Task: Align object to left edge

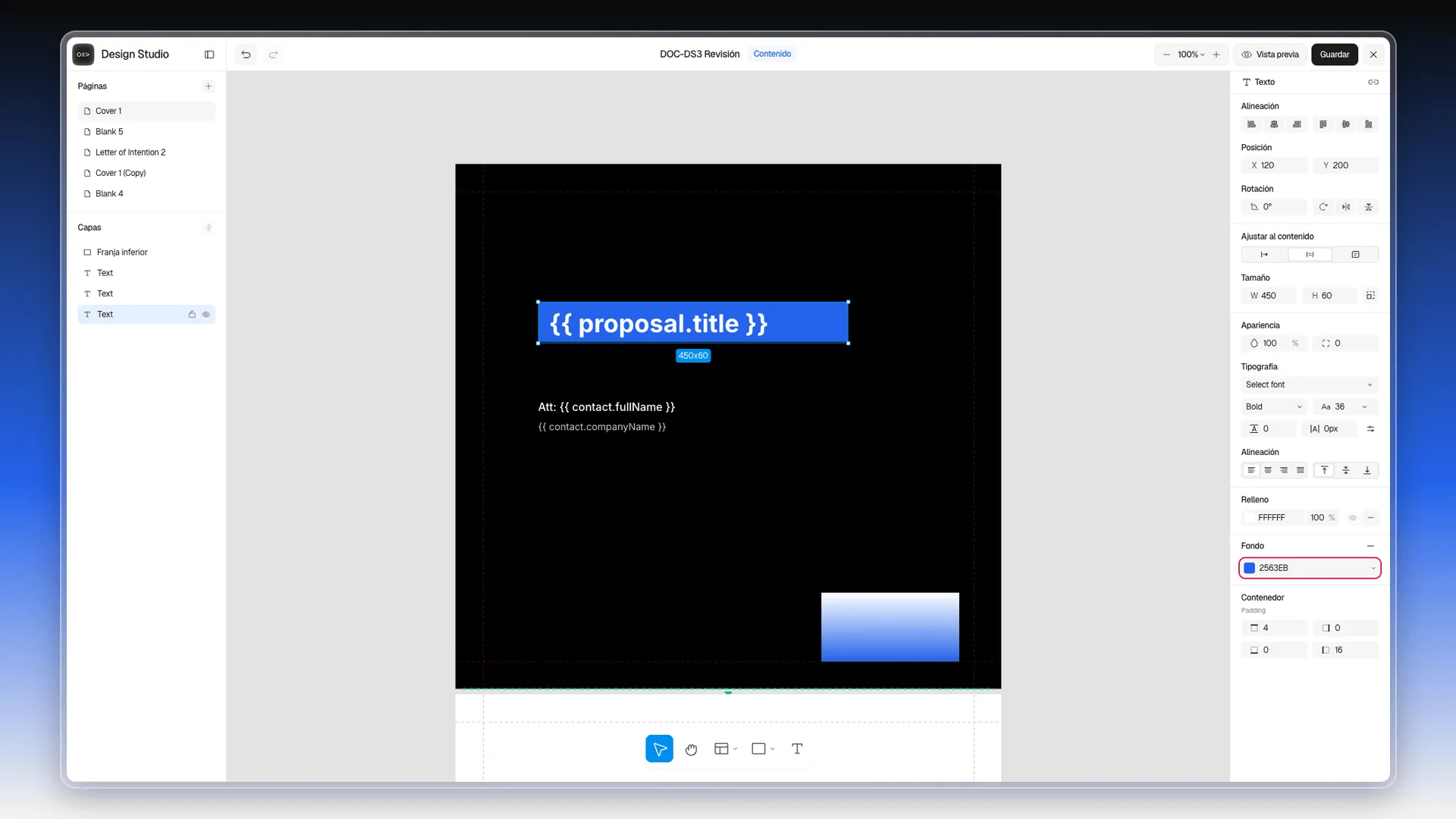Action: pos(1252,124)
